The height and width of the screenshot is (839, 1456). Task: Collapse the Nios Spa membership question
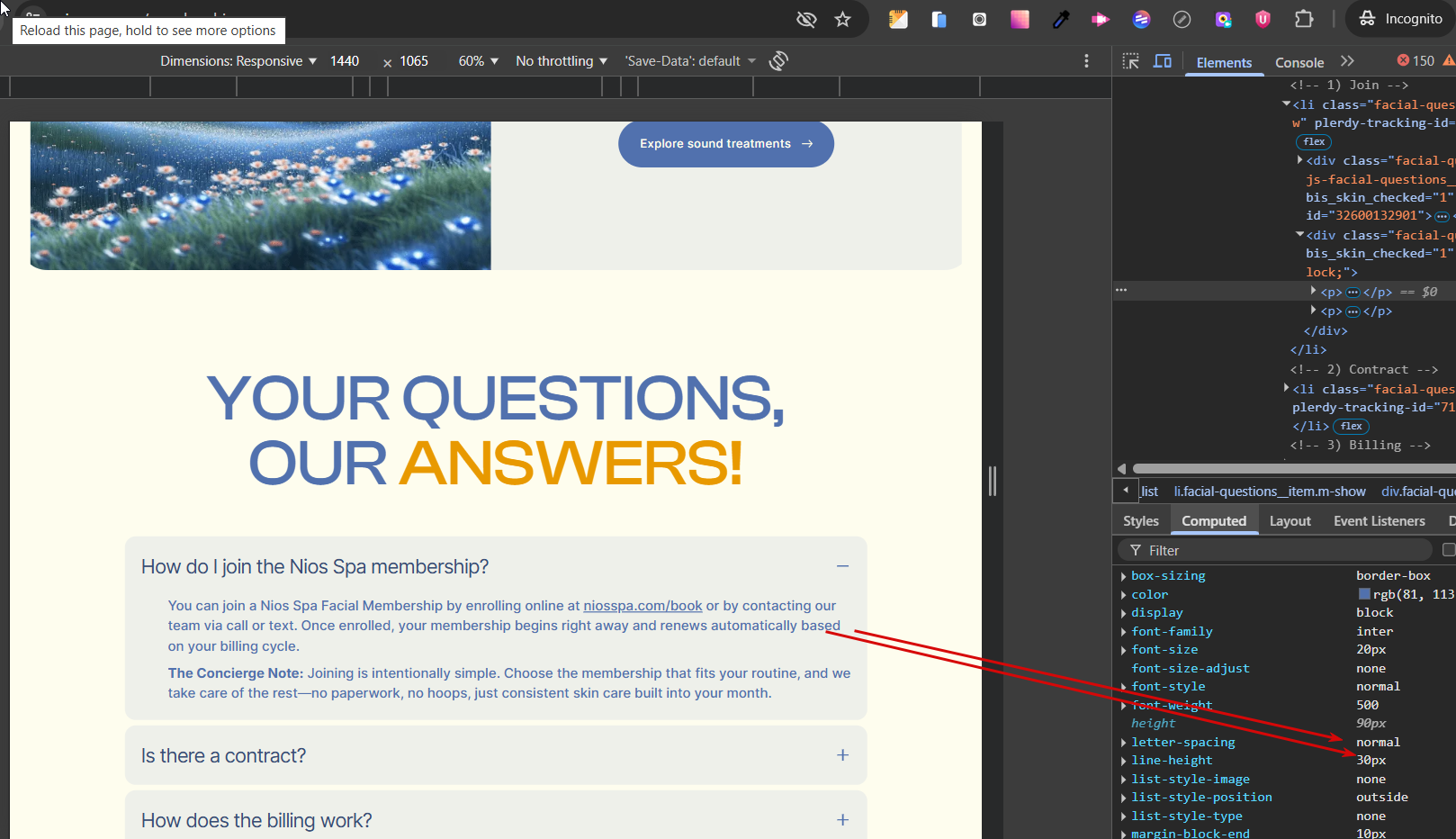click(842, 566)
